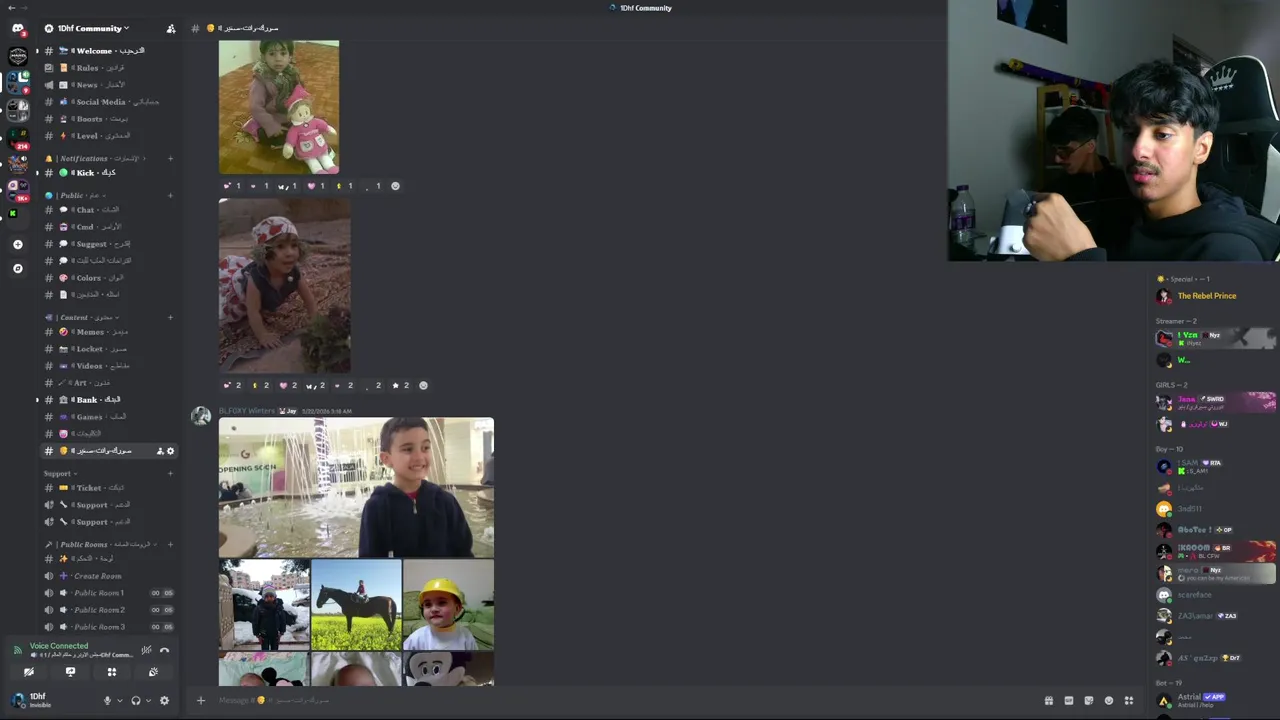Open the soundboard icon in voice panel
1280x720 pixels.
153,672
